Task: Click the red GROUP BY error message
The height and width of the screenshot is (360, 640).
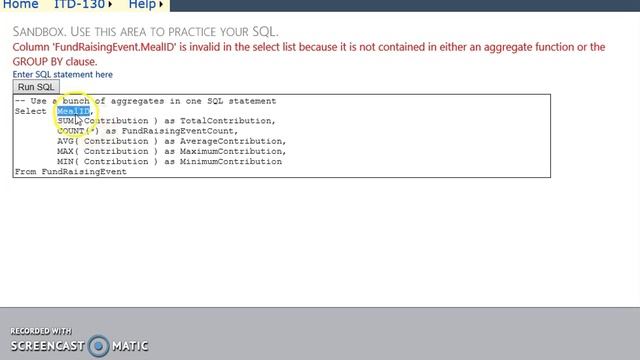Action: coord(309,54)
